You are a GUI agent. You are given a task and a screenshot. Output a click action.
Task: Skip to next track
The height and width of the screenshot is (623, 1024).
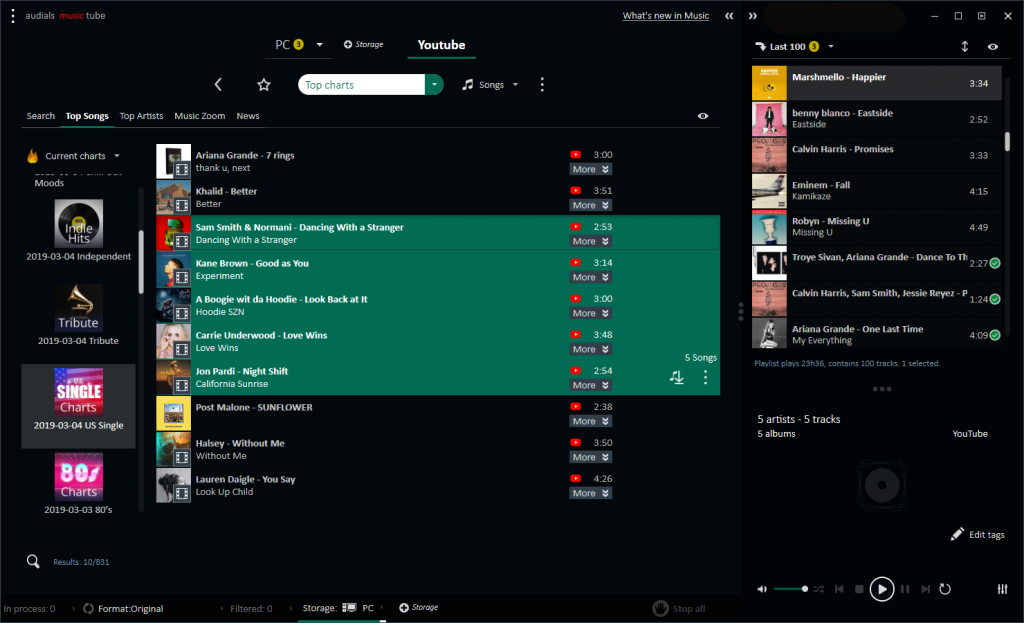925,589
